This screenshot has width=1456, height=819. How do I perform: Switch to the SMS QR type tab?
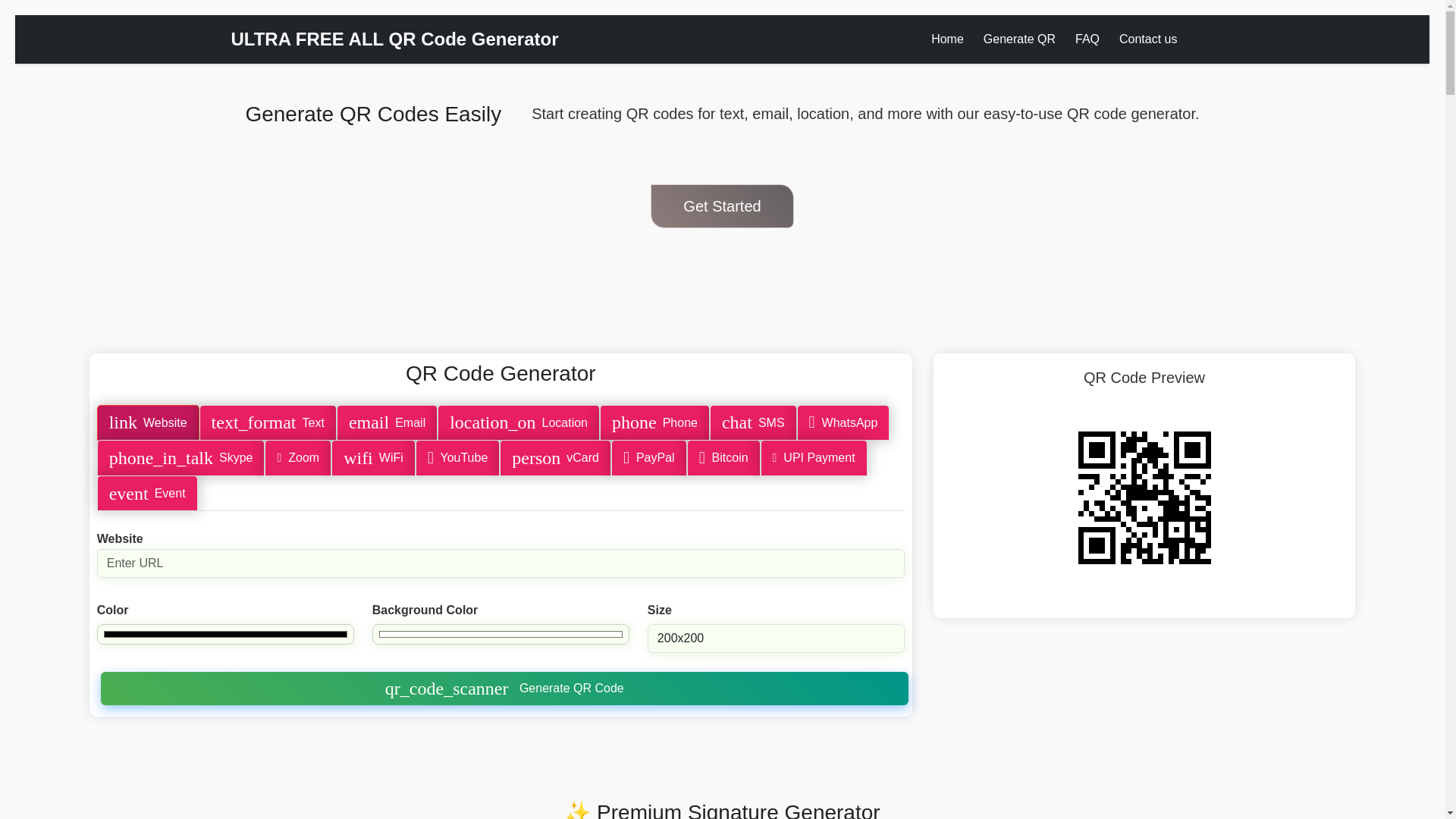pyautogui.click(x=753, y=422)
